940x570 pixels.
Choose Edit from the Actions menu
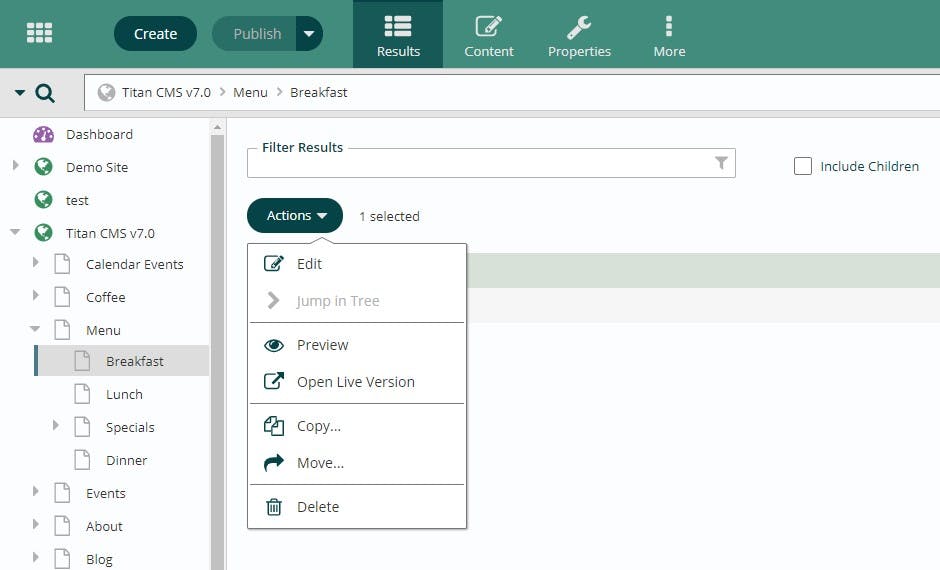357,264
